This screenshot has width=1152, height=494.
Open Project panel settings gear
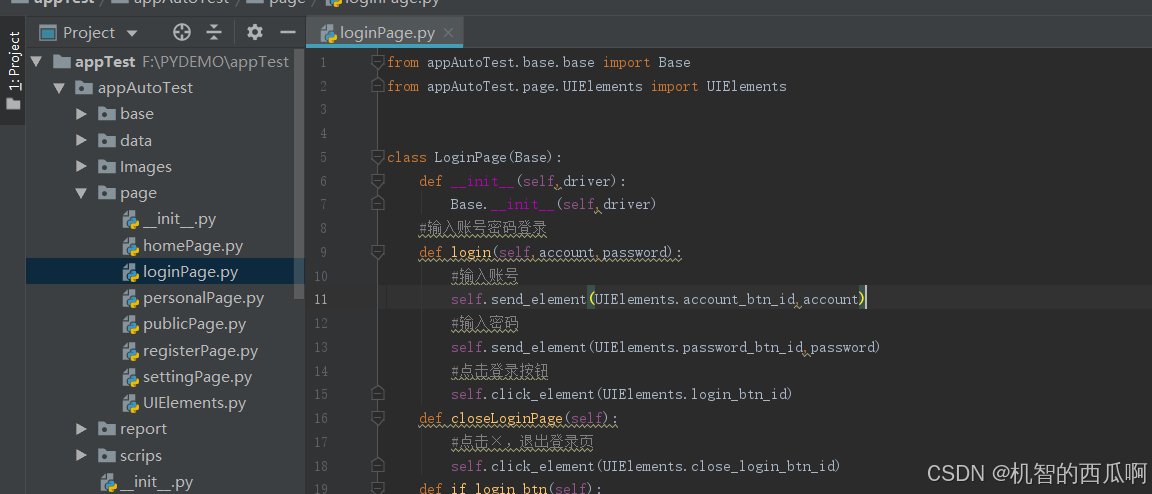254,32
